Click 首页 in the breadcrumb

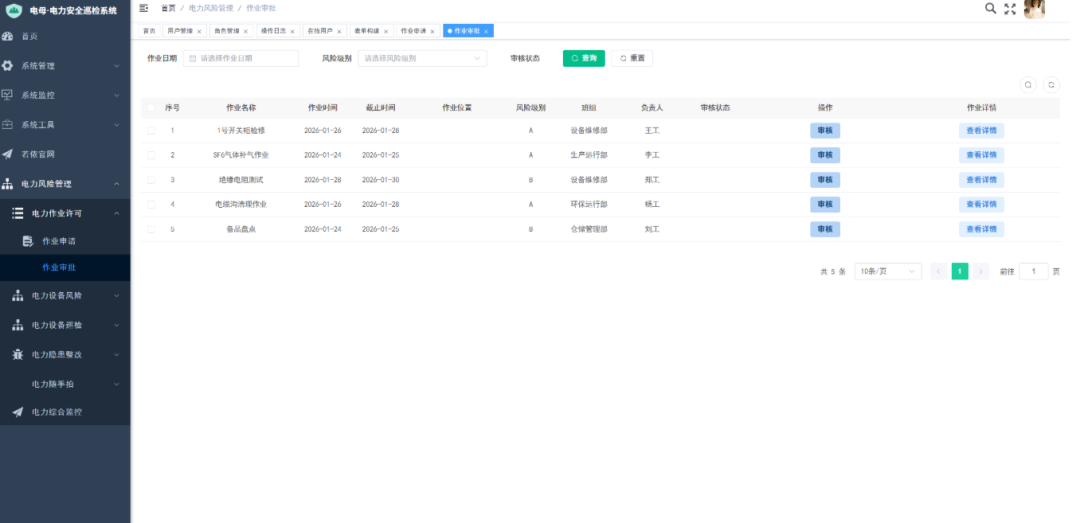click(x=168, y=8)
